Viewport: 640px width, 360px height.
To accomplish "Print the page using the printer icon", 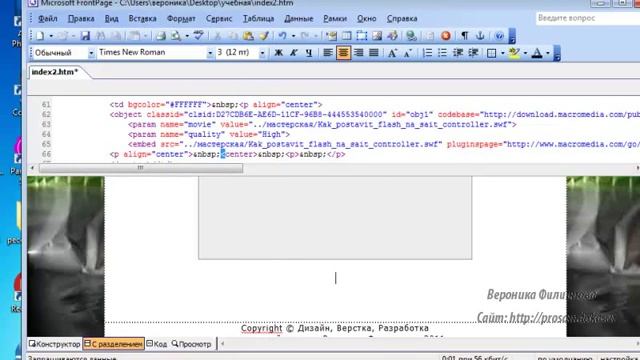I will point(160,36).
